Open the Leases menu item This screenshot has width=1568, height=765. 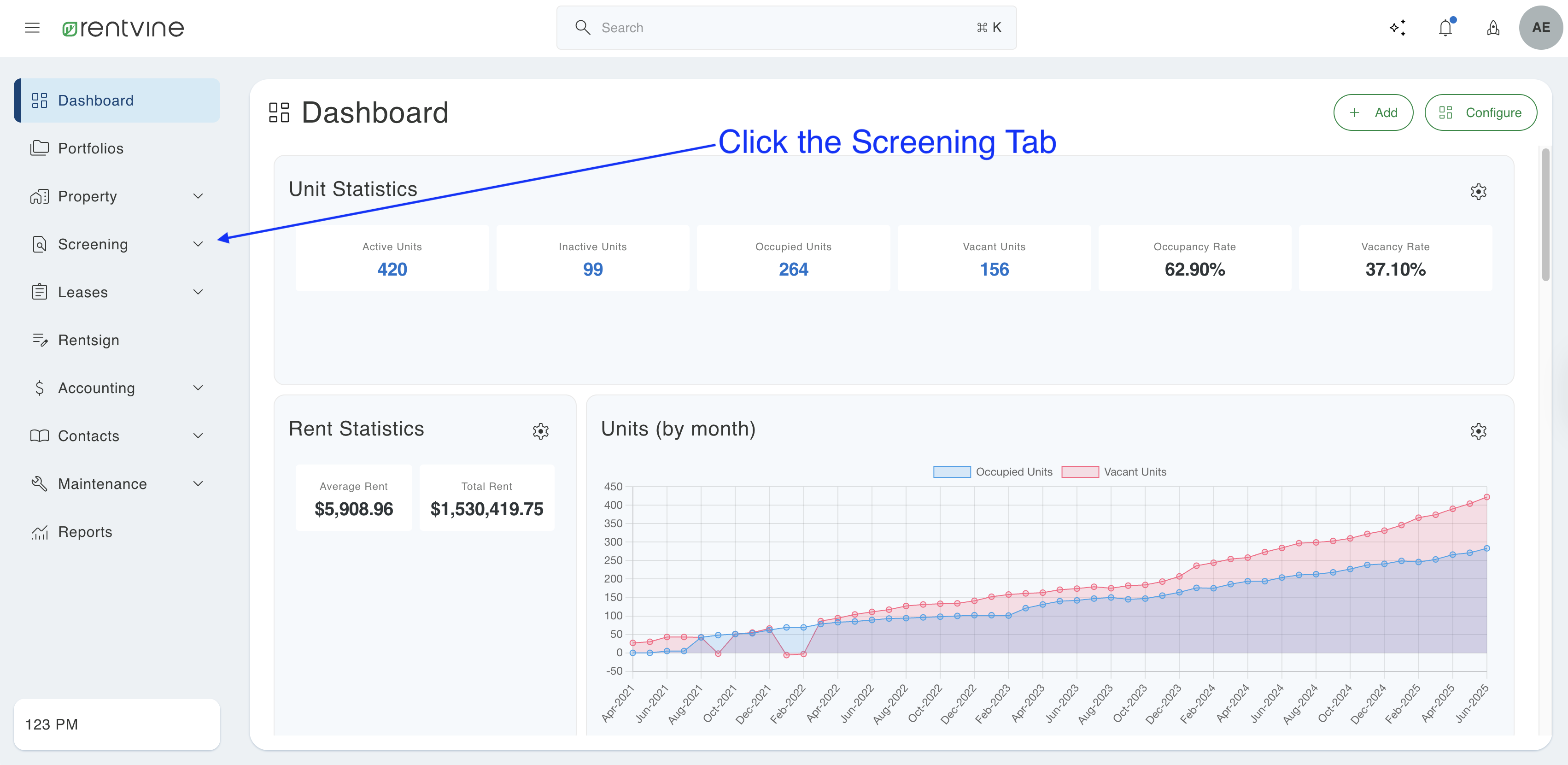click(117, 292)
